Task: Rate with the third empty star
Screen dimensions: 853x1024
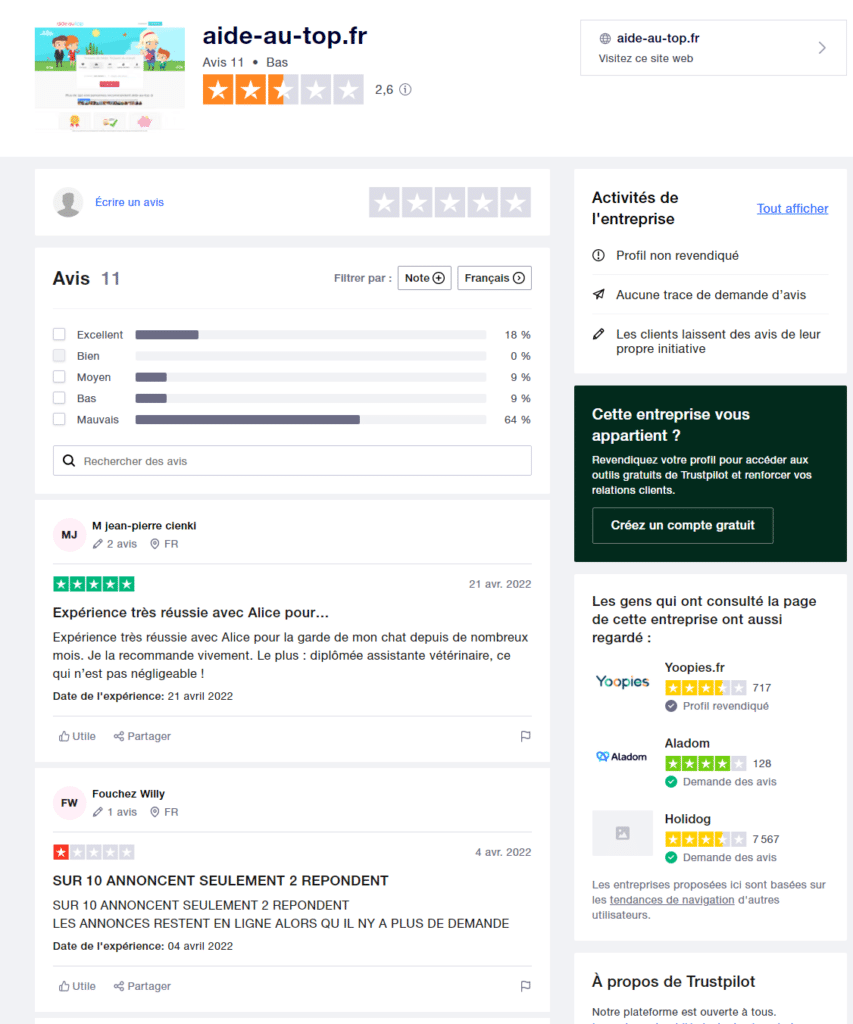Action: point(450,202)
